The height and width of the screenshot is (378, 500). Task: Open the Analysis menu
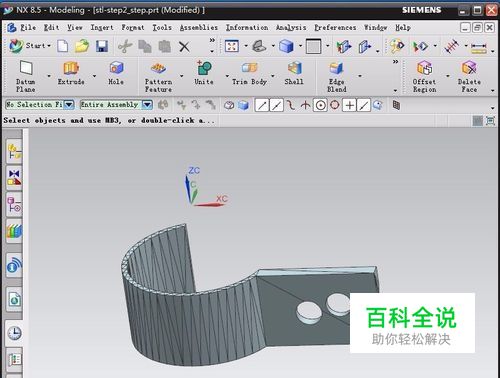291,27
